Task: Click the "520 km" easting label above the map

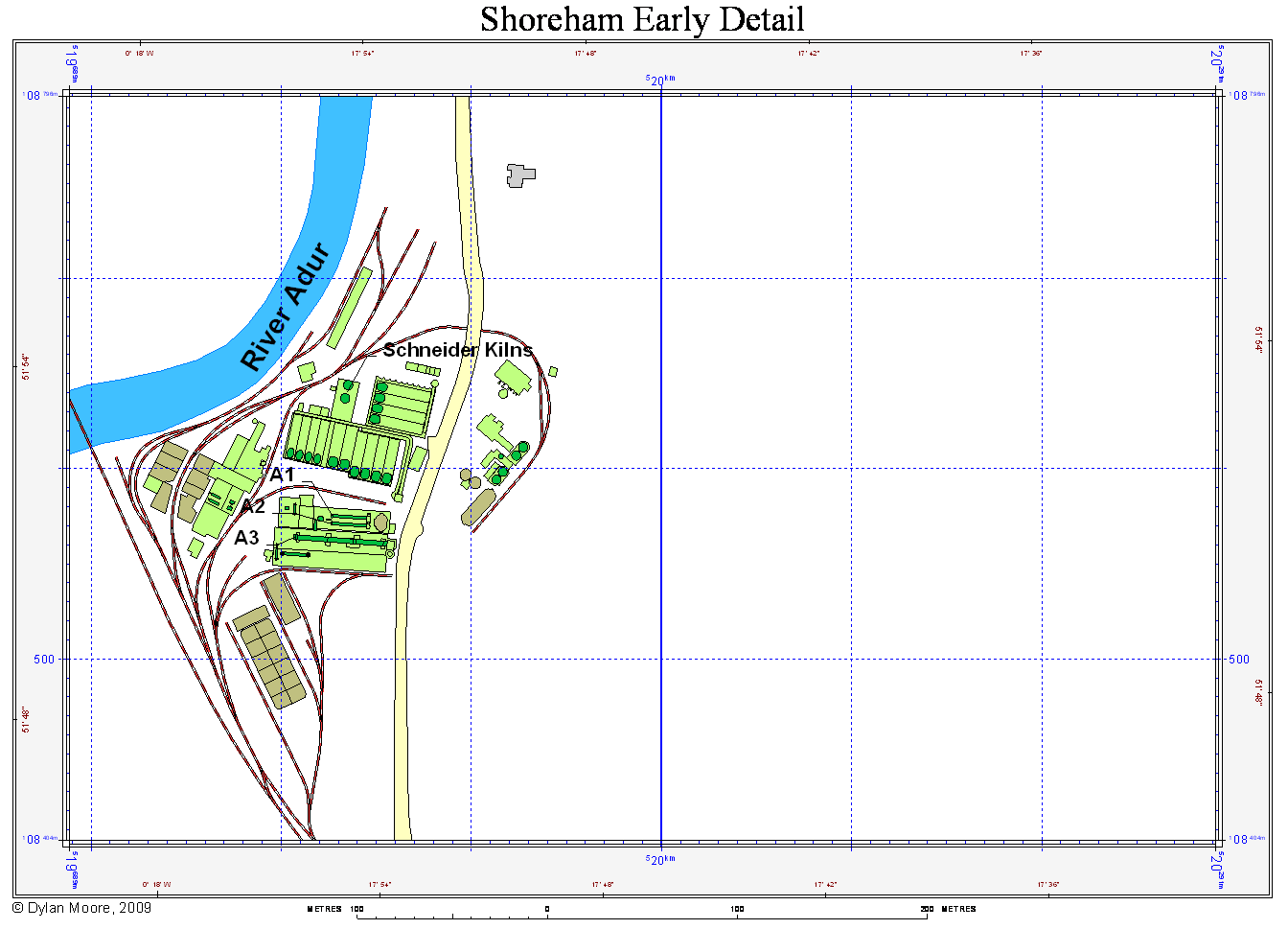Action: point(660,80)
